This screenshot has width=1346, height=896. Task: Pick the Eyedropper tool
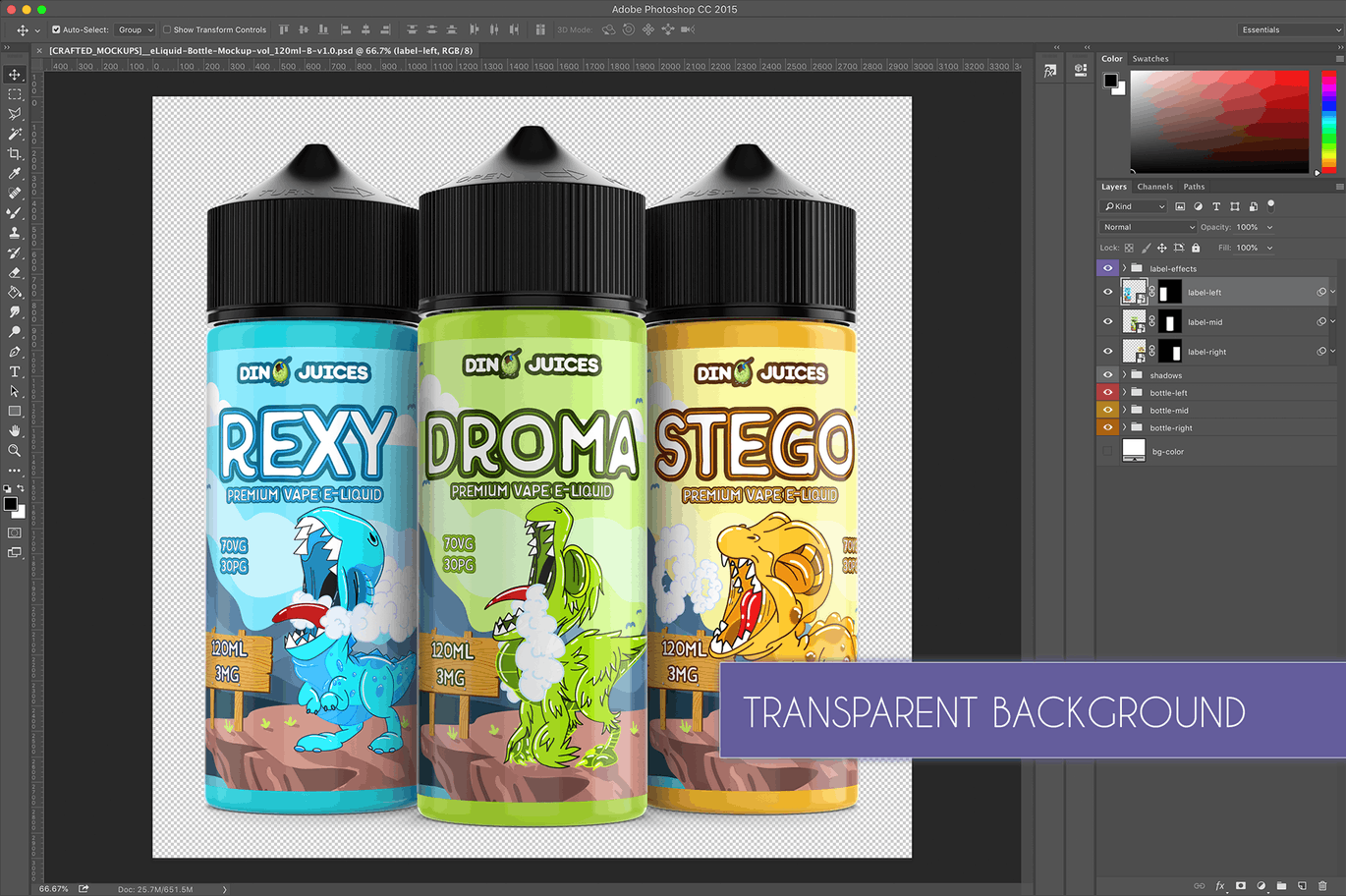tap(14, 173)
